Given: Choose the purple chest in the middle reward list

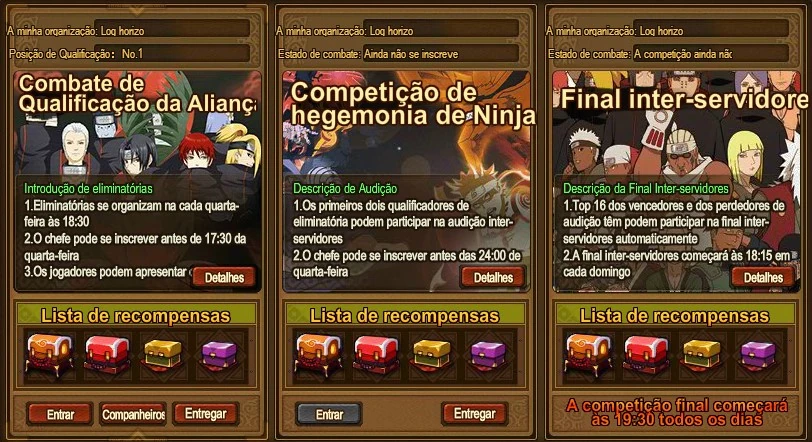Looking at the screenshot, I should 488,356.
